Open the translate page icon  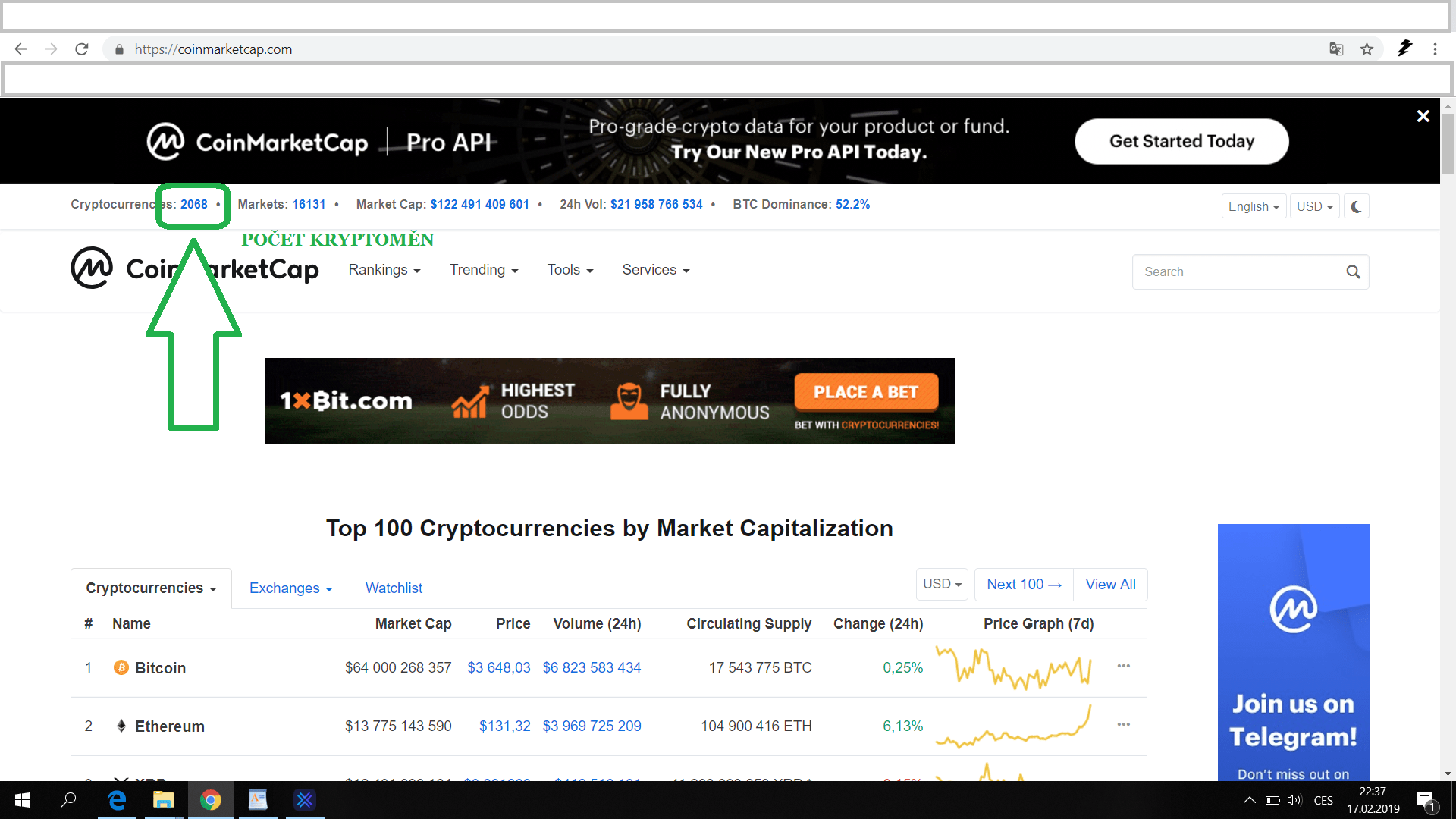tap(1336, 49)
